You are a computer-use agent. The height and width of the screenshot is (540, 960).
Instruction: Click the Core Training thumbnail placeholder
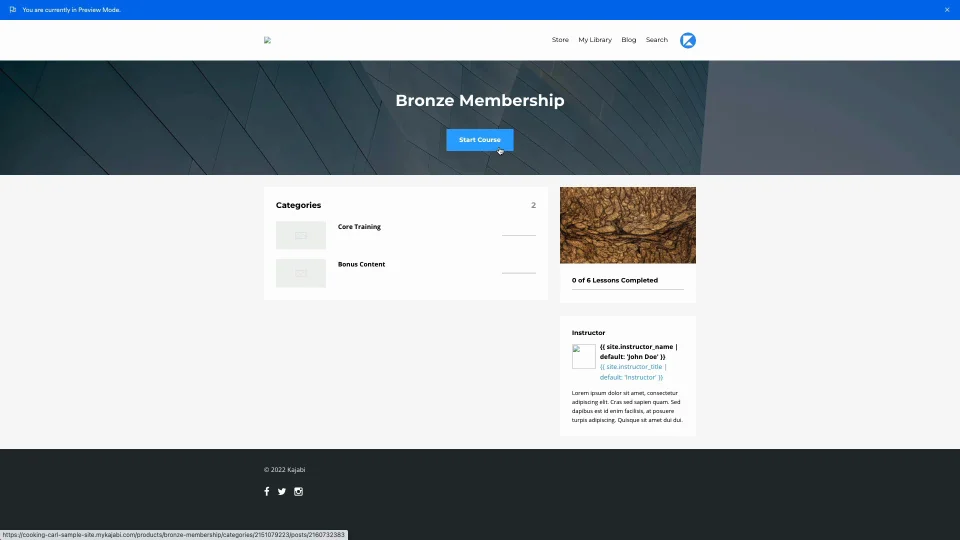[x=301, y=235]
